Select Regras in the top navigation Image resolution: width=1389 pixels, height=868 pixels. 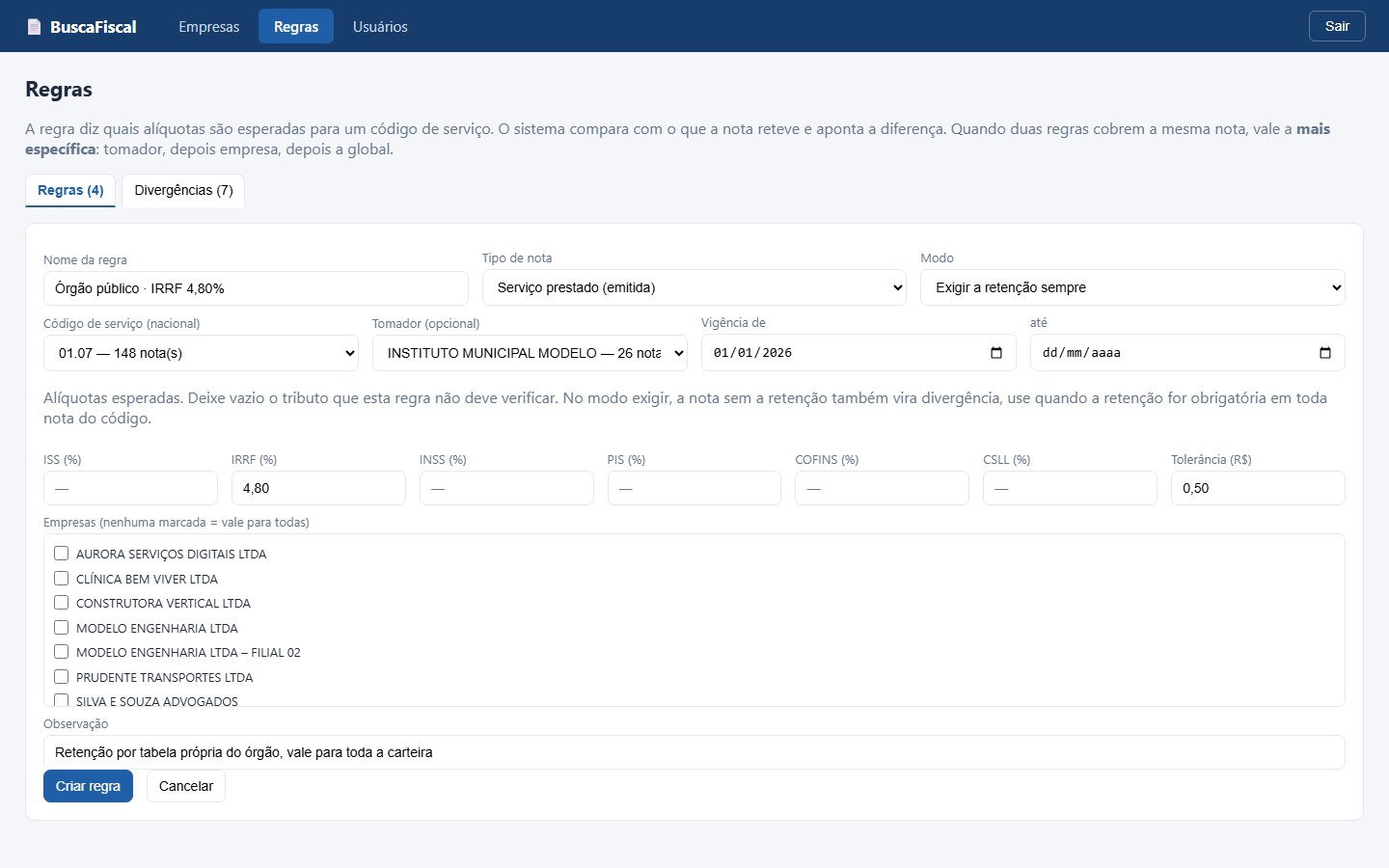(296, 27)
